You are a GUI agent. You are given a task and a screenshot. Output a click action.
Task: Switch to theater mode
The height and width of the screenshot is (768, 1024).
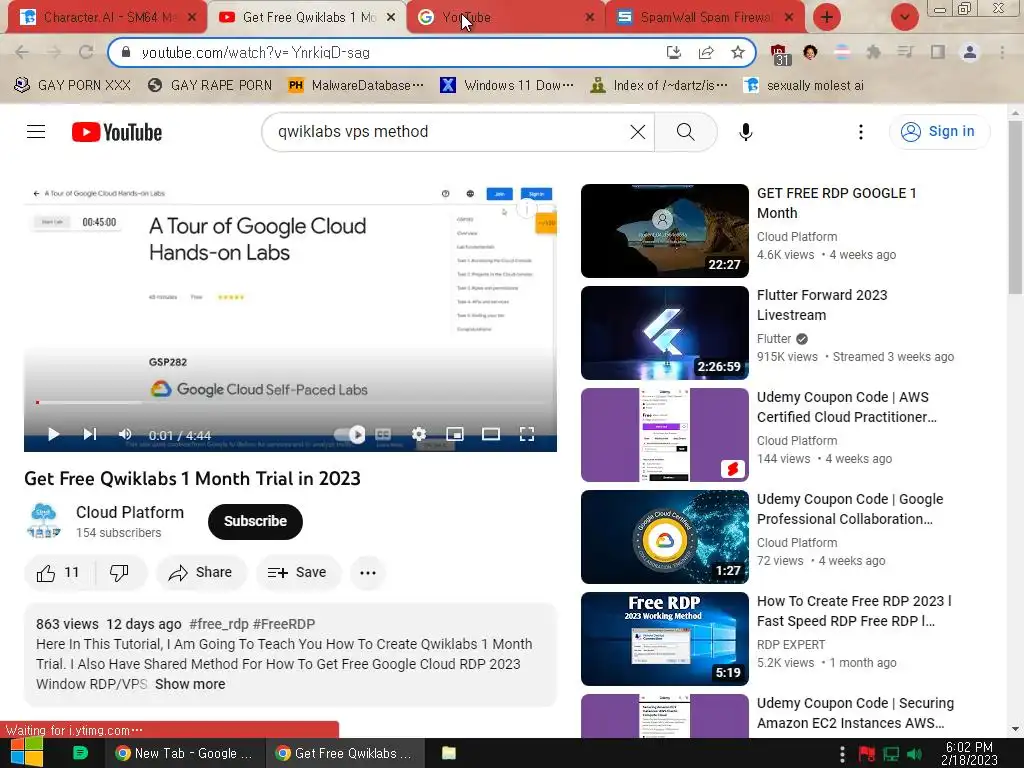[490, 434]
